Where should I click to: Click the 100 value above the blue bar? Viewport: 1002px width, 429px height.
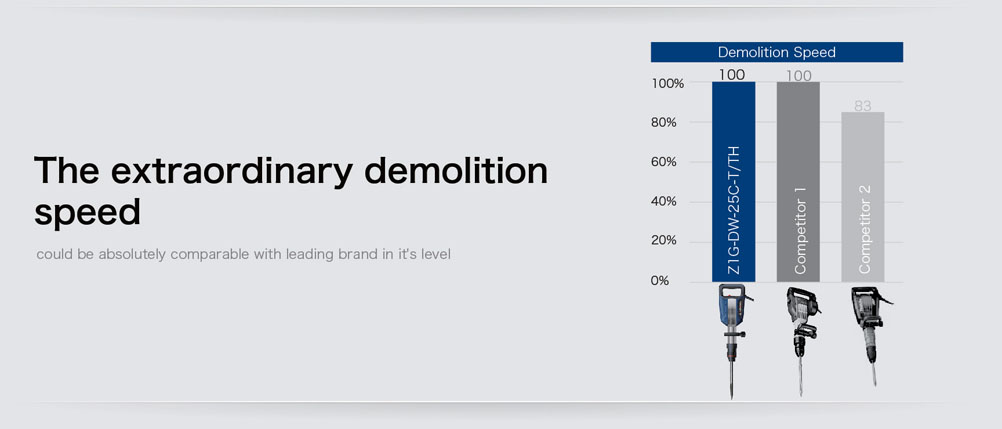[x=732, y=75]
